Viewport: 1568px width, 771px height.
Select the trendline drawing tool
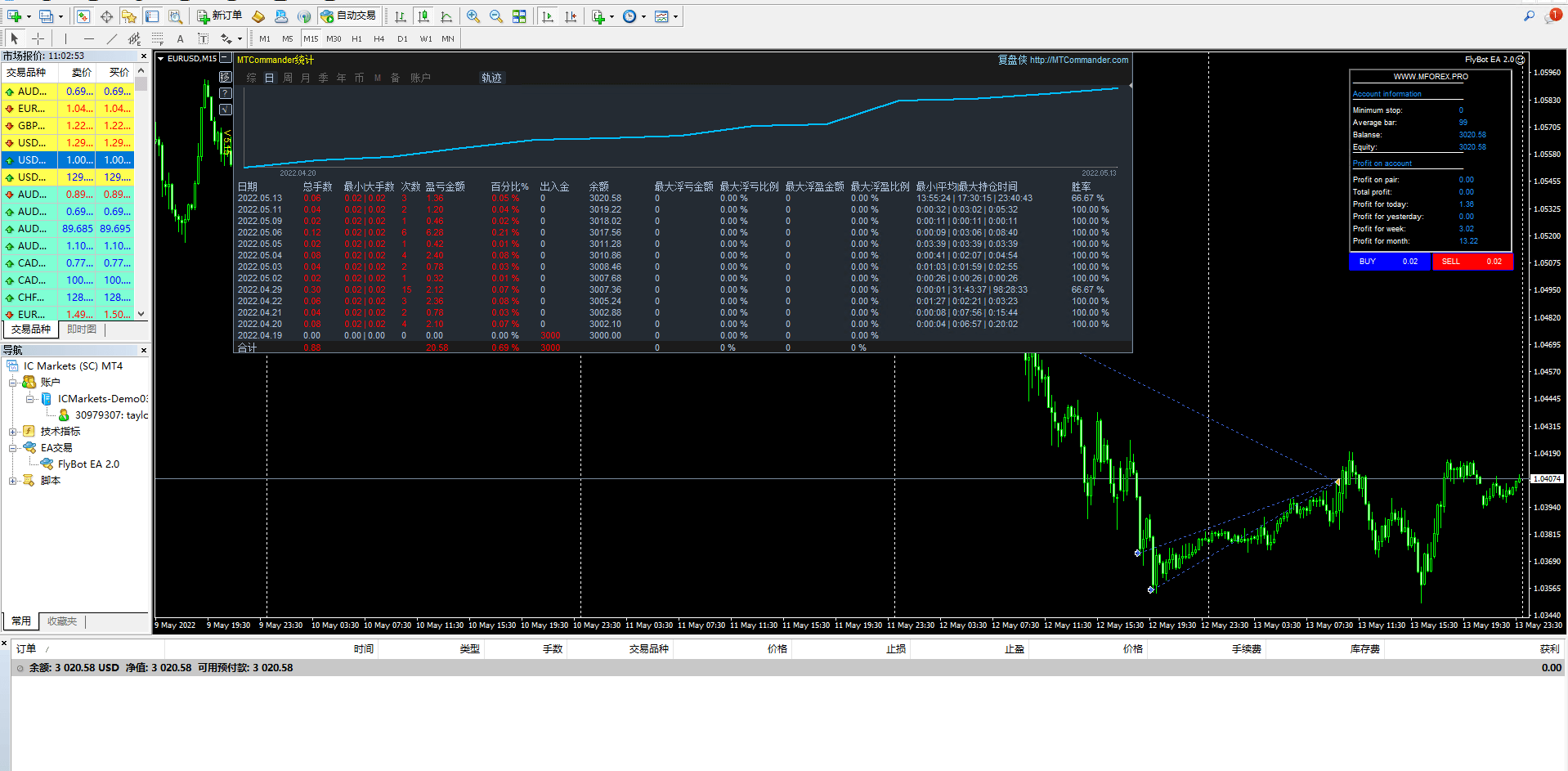click(112, 38)
